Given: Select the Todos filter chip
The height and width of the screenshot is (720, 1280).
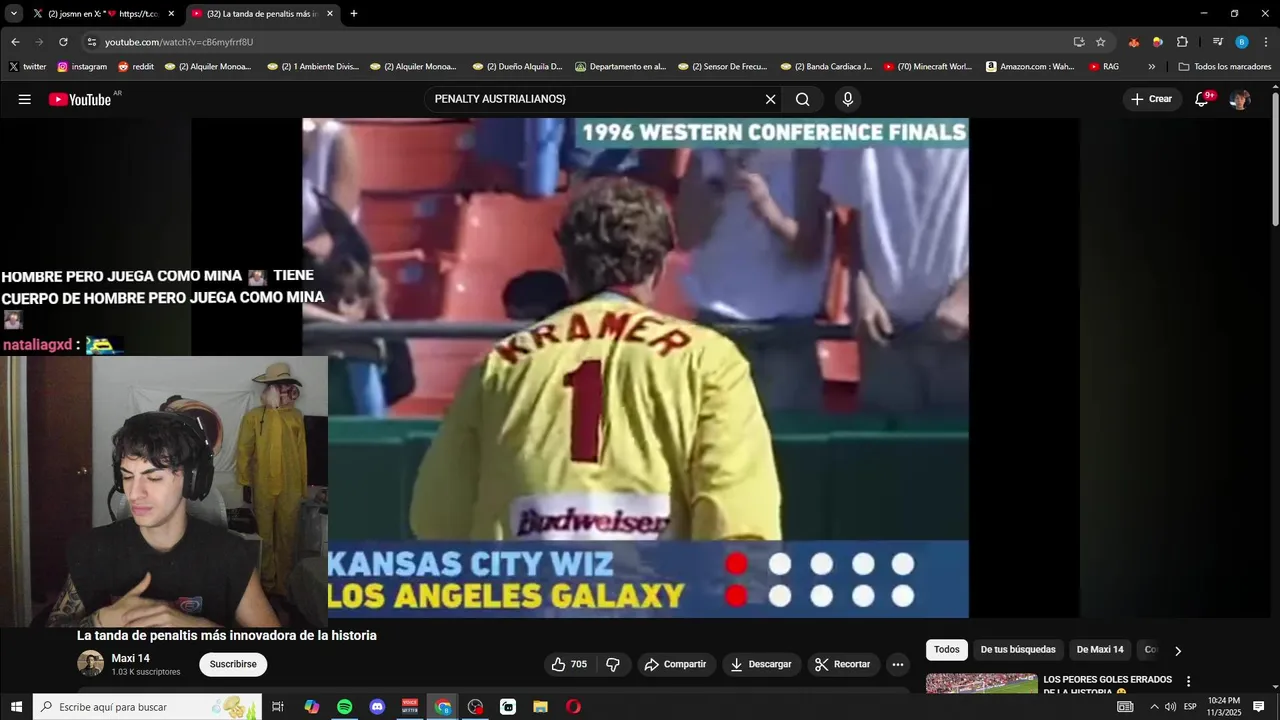Looking at the screenshot, I should pyautogui.click(x=946, y=650).
